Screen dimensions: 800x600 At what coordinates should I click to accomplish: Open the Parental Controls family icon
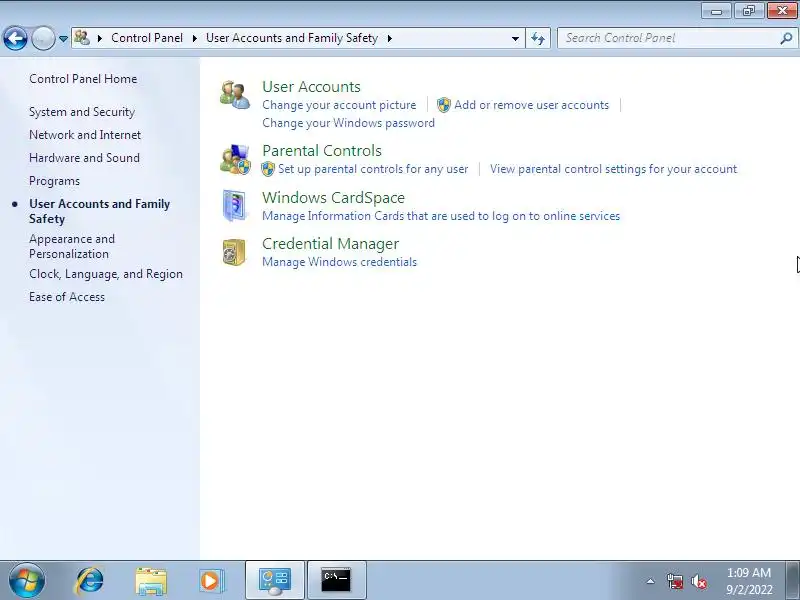coord(235,159)
